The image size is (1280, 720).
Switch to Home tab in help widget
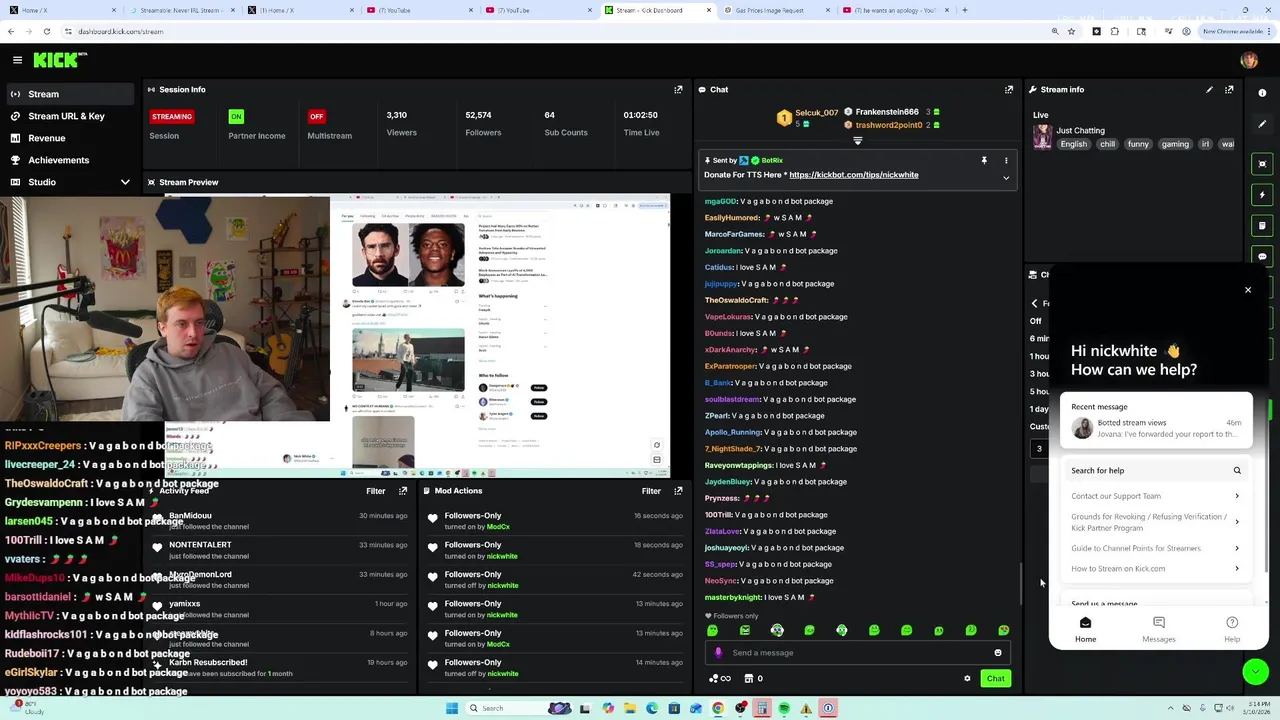[1085, 630]
